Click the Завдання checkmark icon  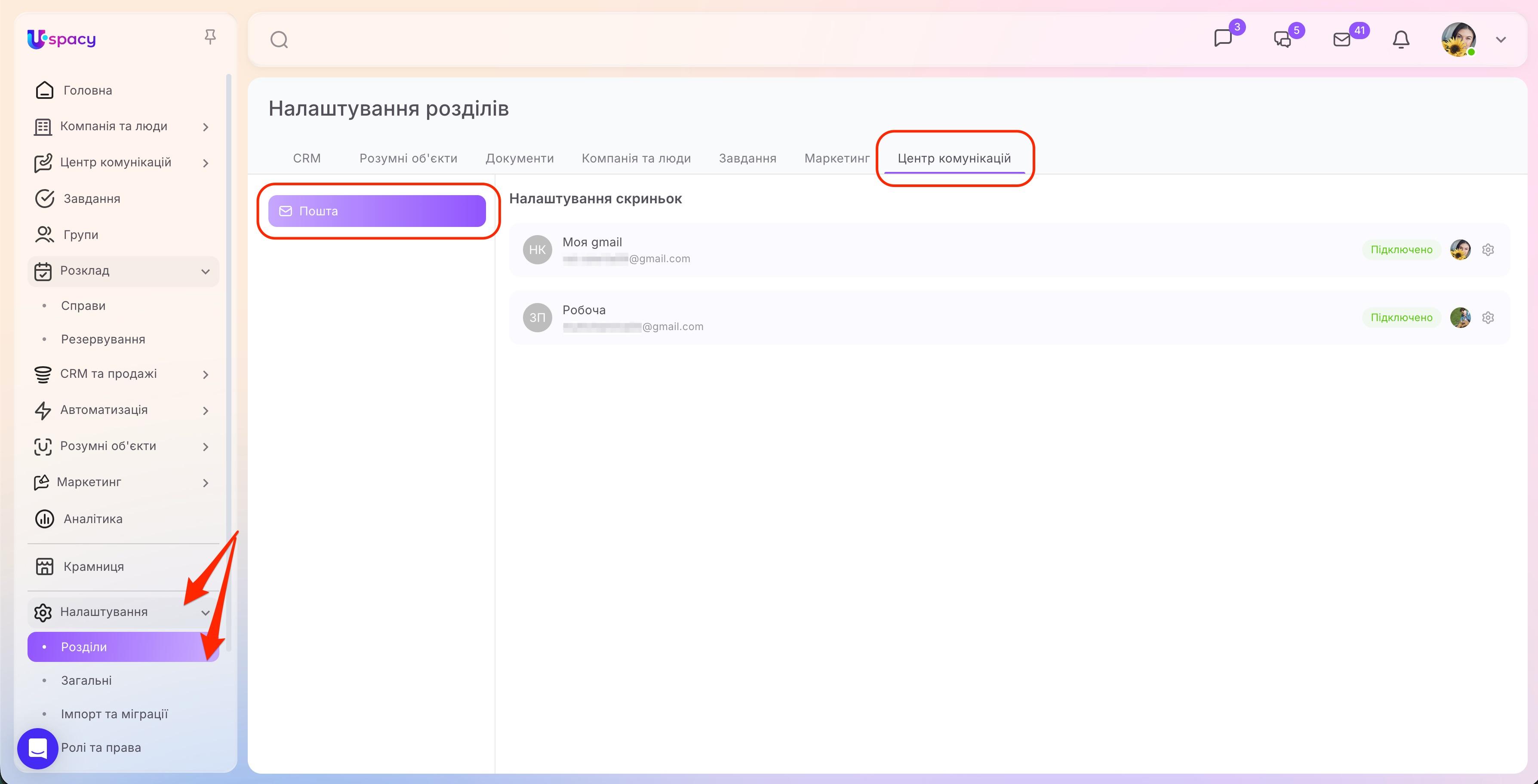(45, 199)
